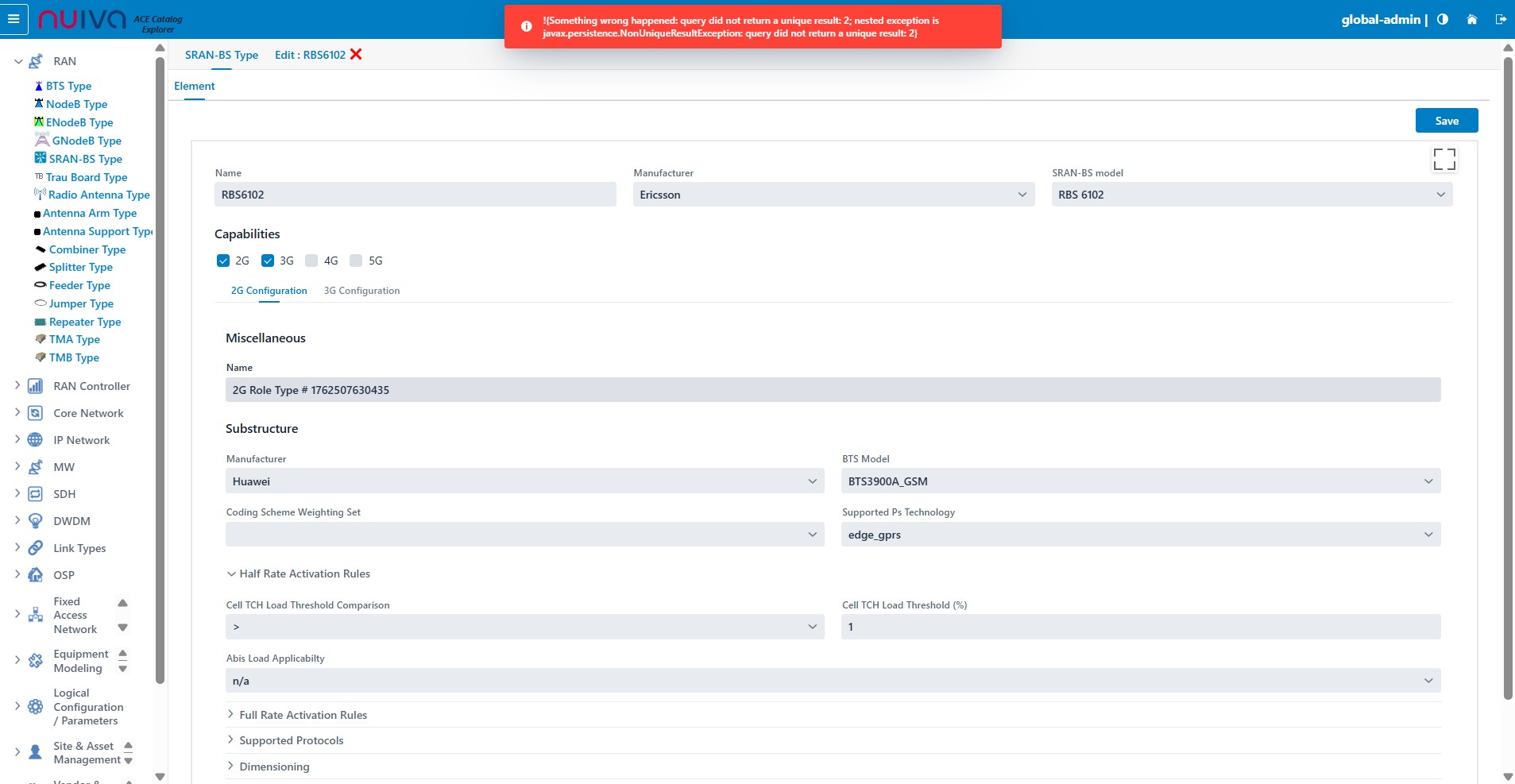Image resolution: width=1515 pixels, height=784 pixels.
Task: Click the RAN Controller chart icon
Action: [36, 386]
